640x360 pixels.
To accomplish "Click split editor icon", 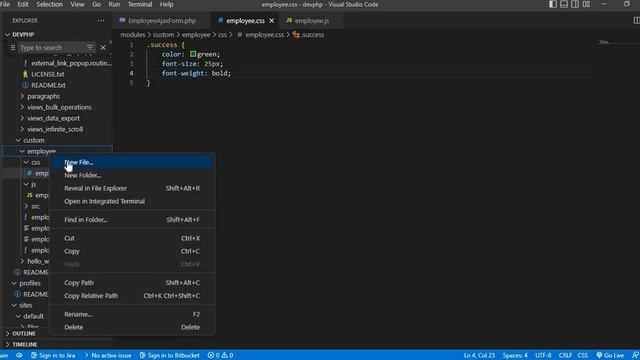I will coord(636,20).
